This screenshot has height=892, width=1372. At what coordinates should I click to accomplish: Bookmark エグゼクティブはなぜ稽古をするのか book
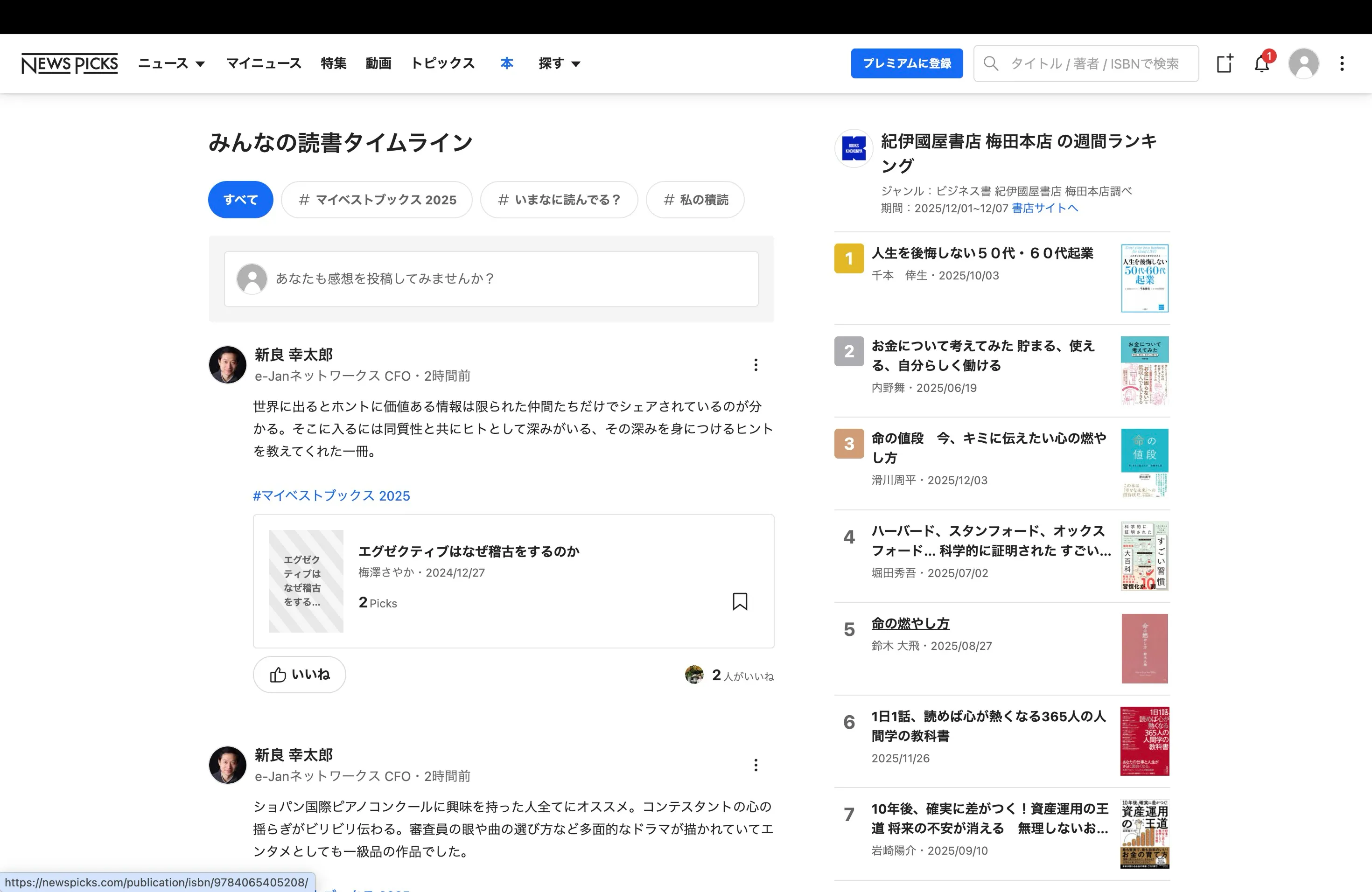coord(740,601)
